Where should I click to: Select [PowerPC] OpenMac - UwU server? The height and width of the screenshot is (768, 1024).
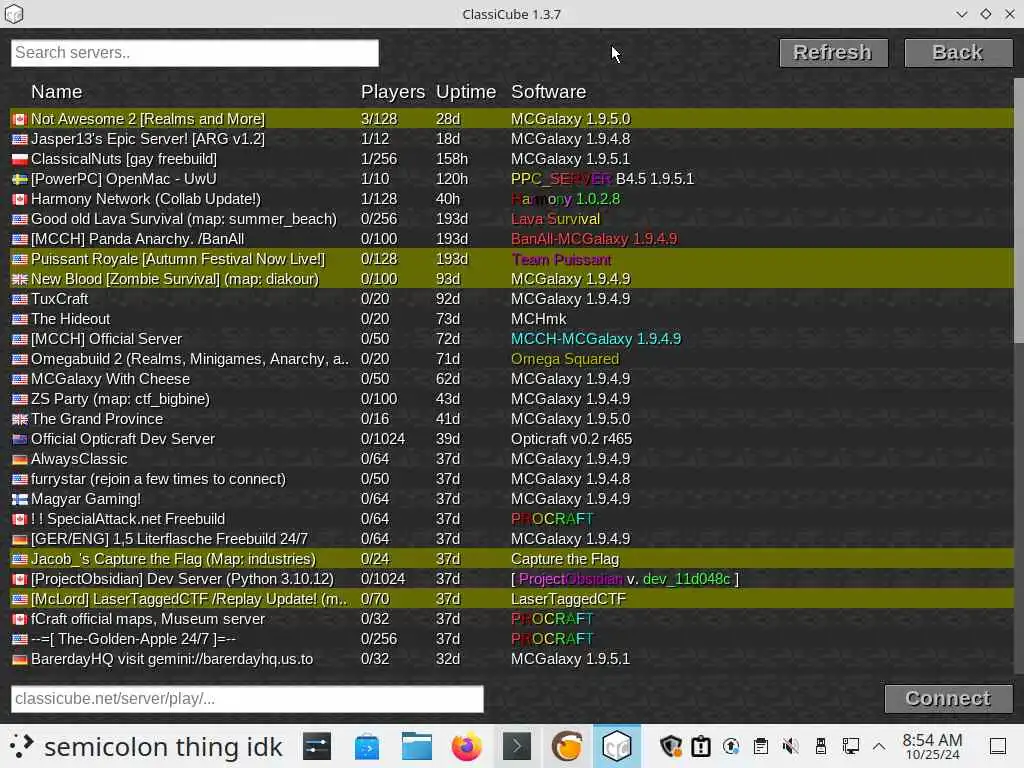(511, 179)
